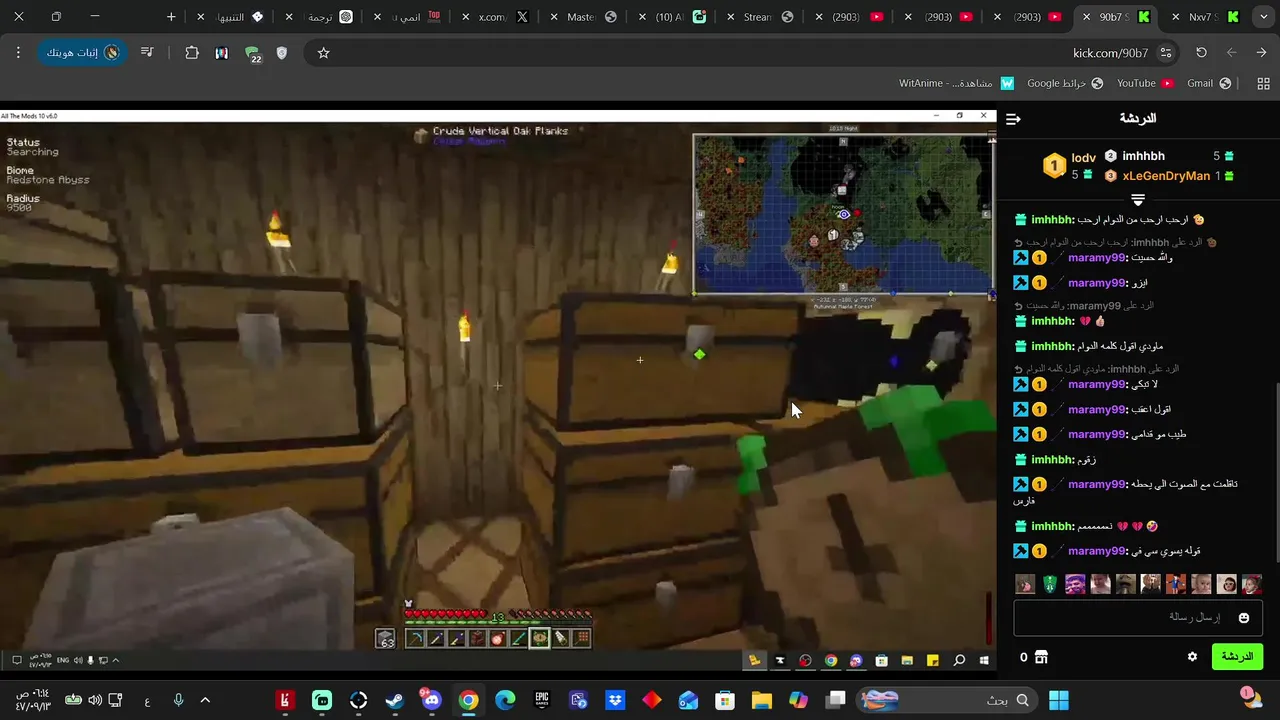Open chat settings gear icon
The height and width of the screenshot is (720, 1280).
1192,657
